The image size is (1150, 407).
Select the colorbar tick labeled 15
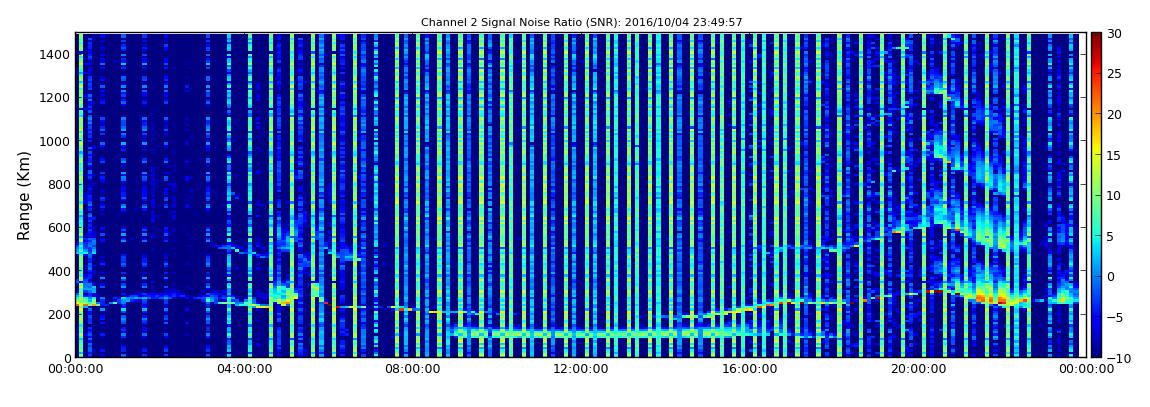(1115, 155)
